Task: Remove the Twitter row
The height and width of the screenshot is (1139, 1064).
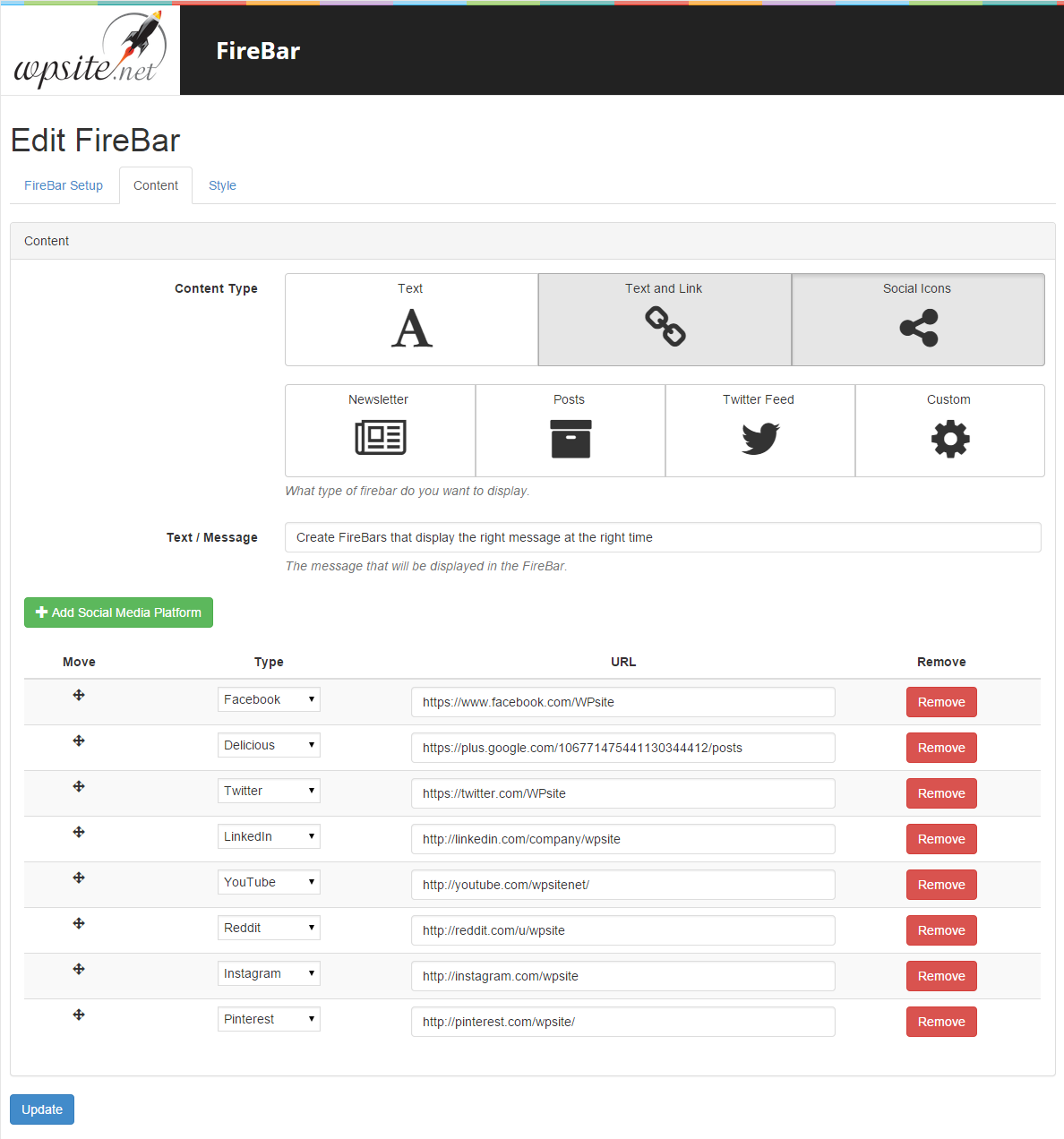Action: pos(941,793)
